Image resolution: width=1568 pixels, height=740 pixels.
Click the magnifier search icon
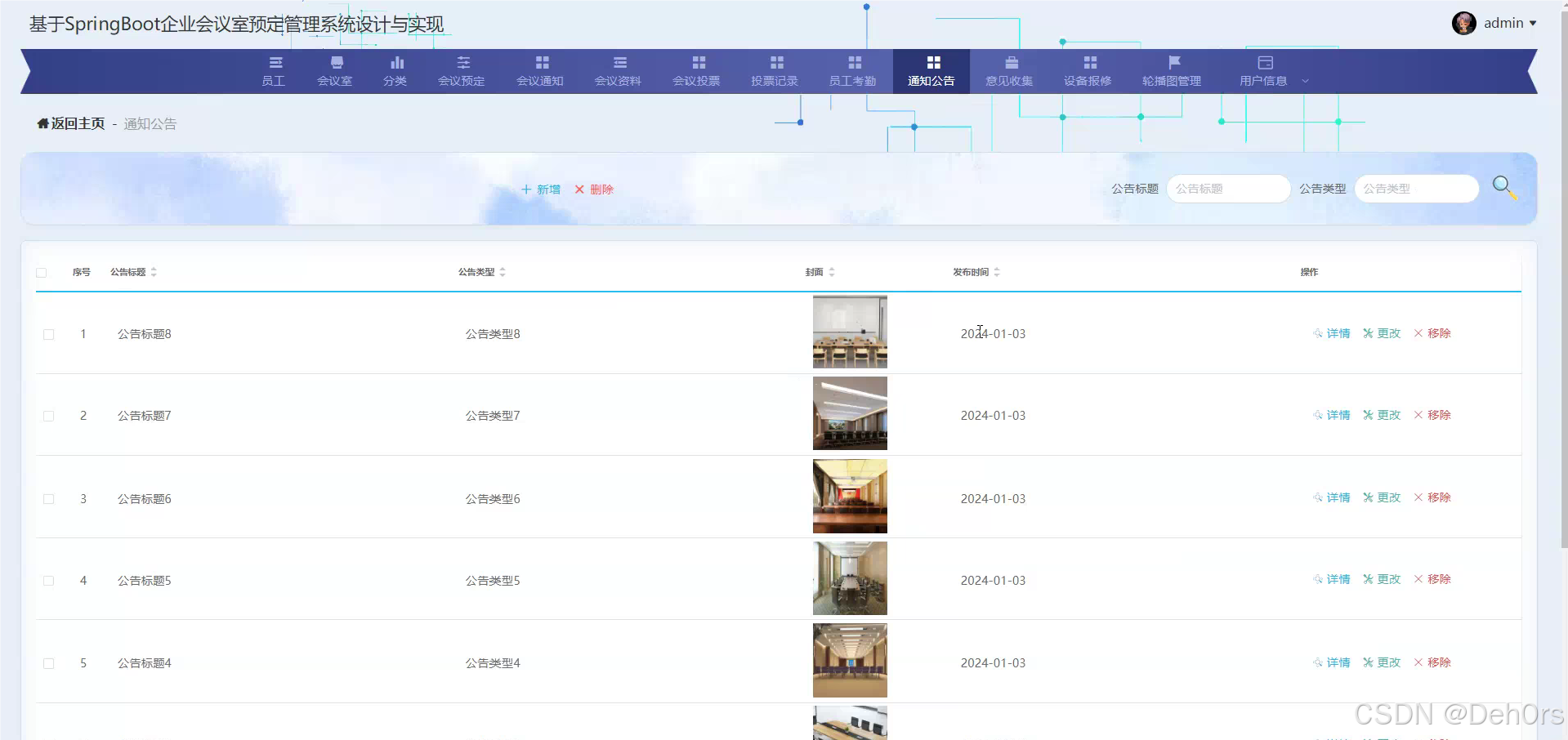[x=1504, y=188]
